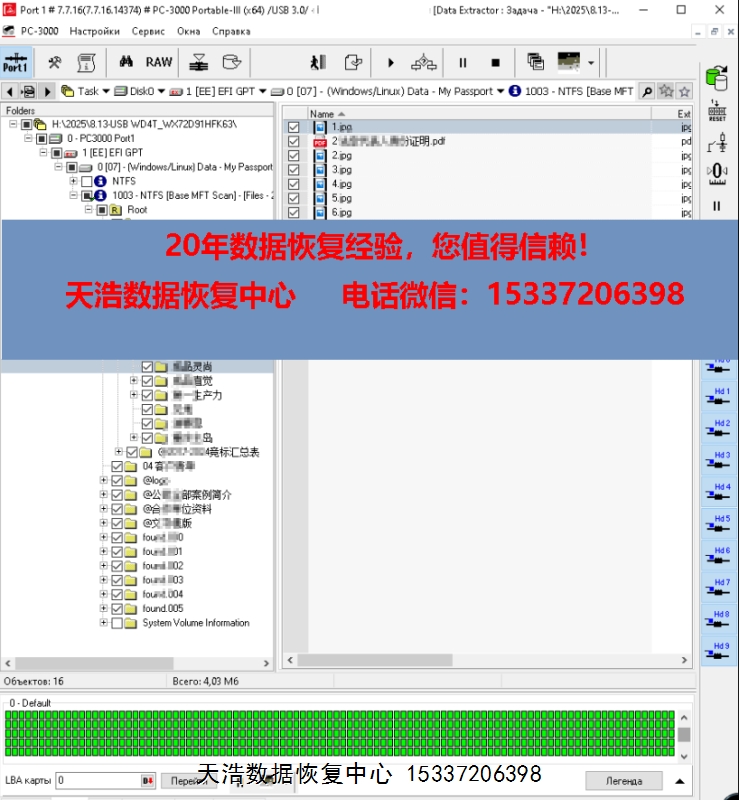Check the System Volume Information checkbox
Screen dimensions: 739x800
[x=117, y=623]
